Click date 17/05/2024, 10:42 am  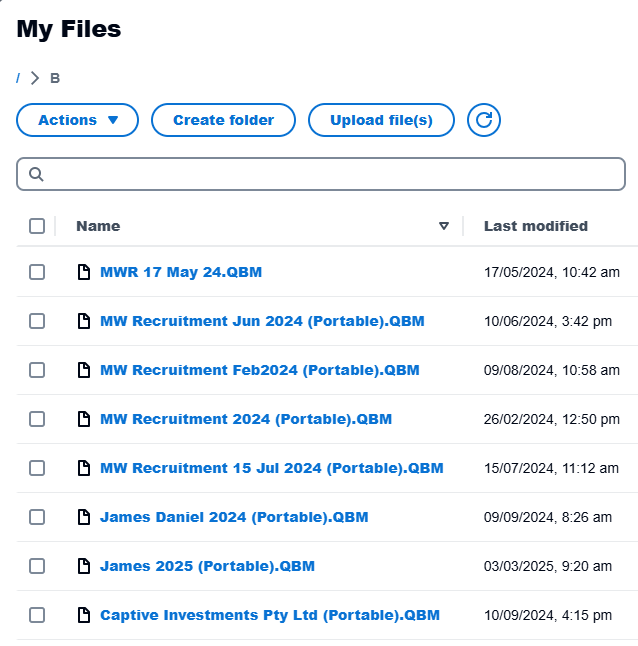click(552, 272)
